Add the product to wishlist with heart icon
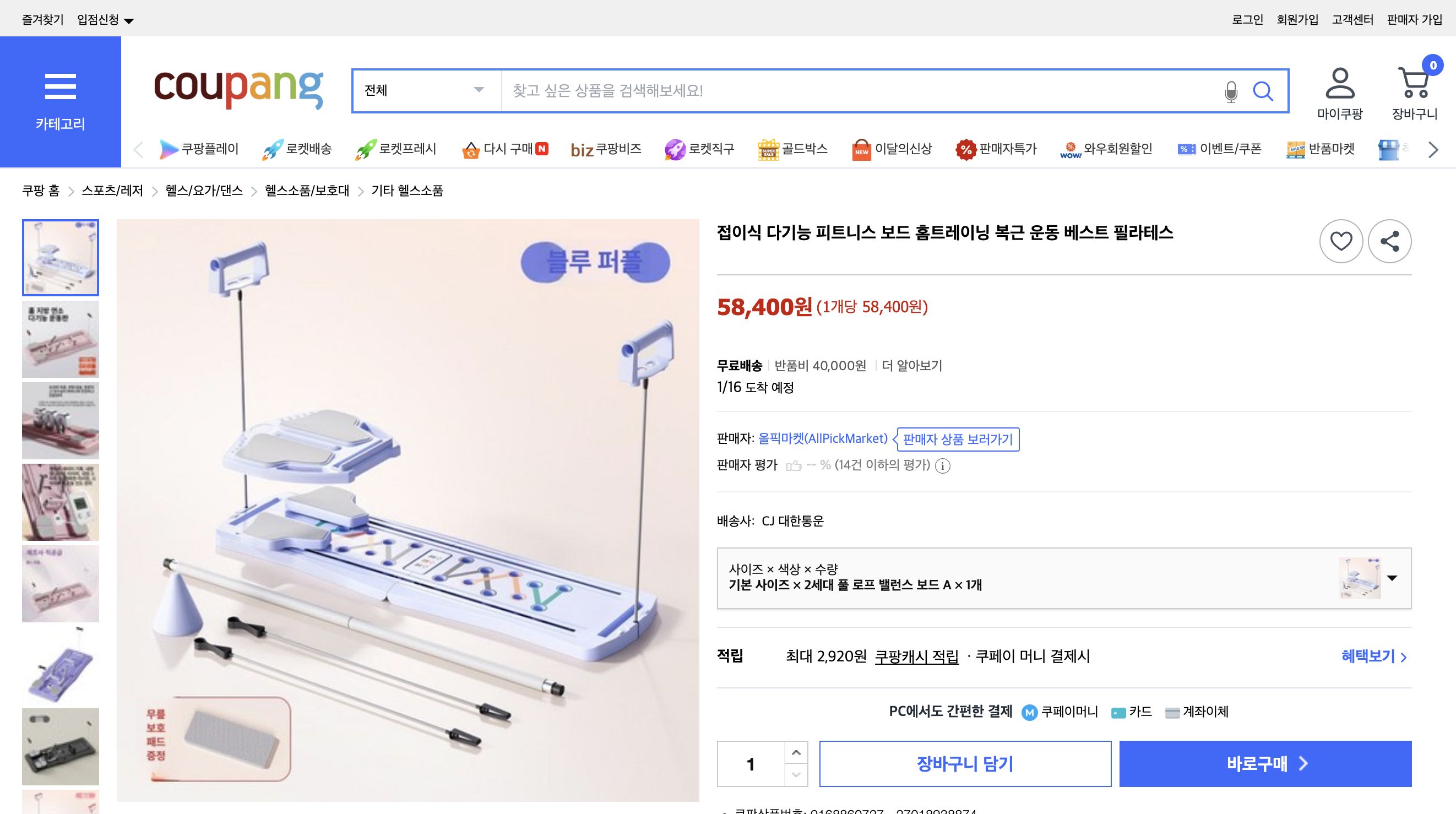Image resolution: width=1456 pixels, height=814 pixels. (1341, 241)
